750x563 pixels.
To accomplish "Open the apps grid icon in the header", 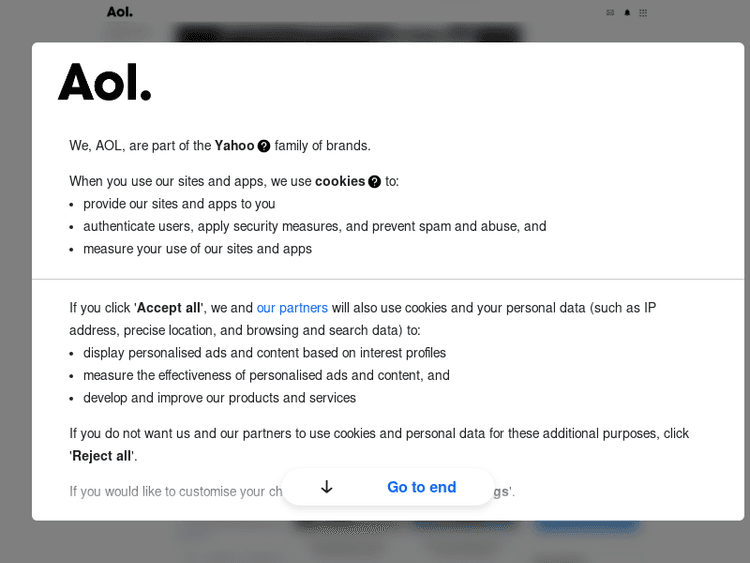I will tap(643, 12).
